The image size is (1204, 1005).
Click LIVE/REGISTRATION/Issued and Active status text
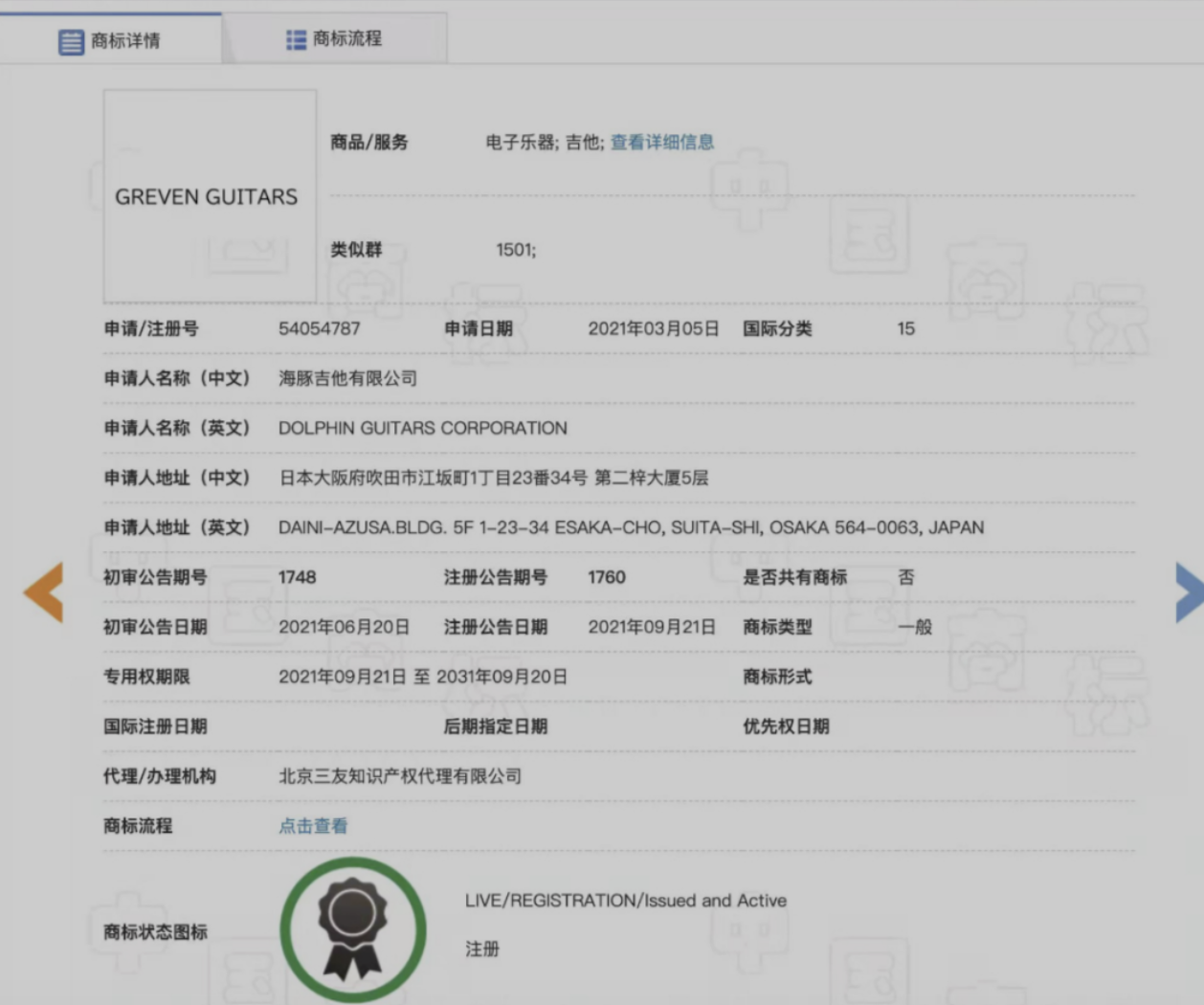tap(626, 901)
